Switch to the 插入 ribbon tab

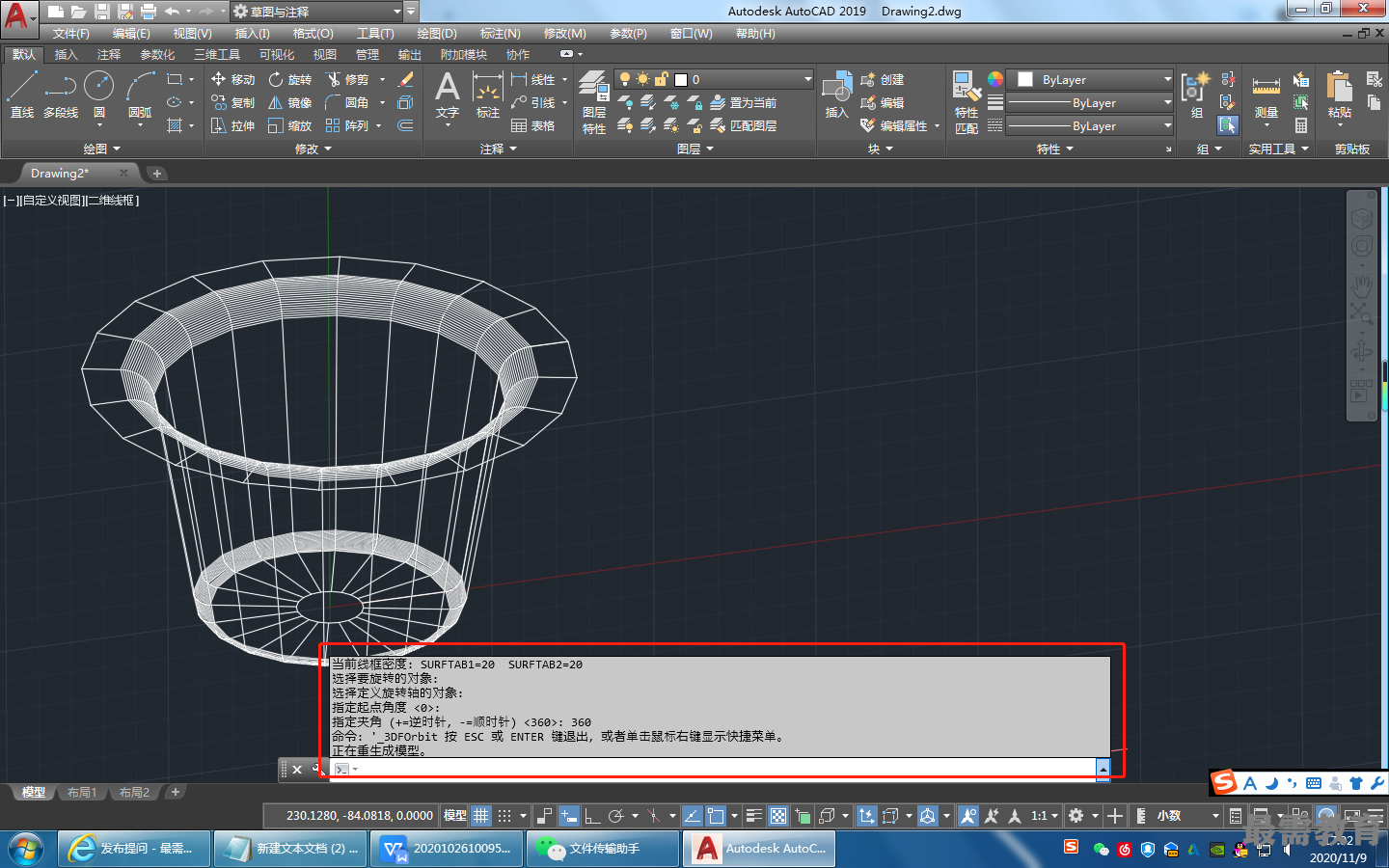point(66,54)
